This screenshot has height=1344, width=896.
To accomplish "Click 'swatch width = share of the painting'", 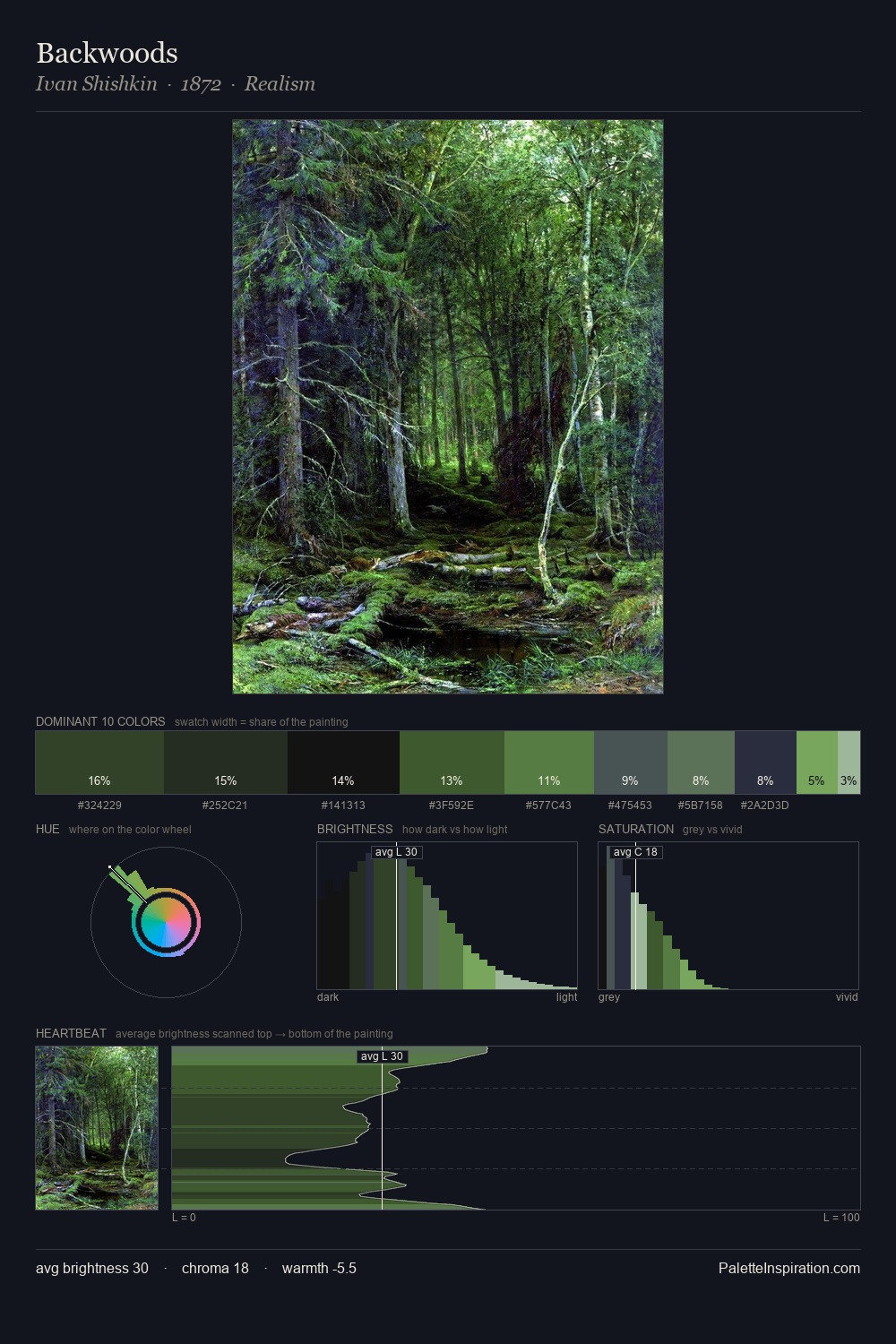I will [x=262, y=721].
